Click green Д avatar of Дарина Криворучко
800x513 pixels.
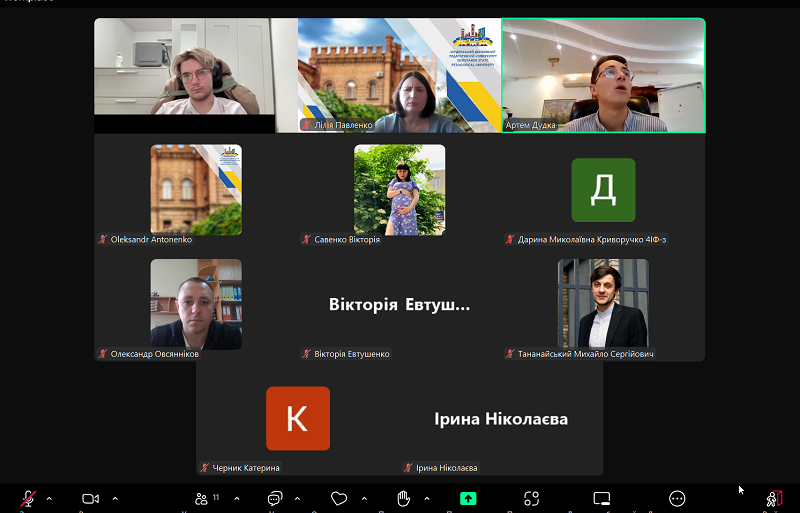(x=603, y=190)
